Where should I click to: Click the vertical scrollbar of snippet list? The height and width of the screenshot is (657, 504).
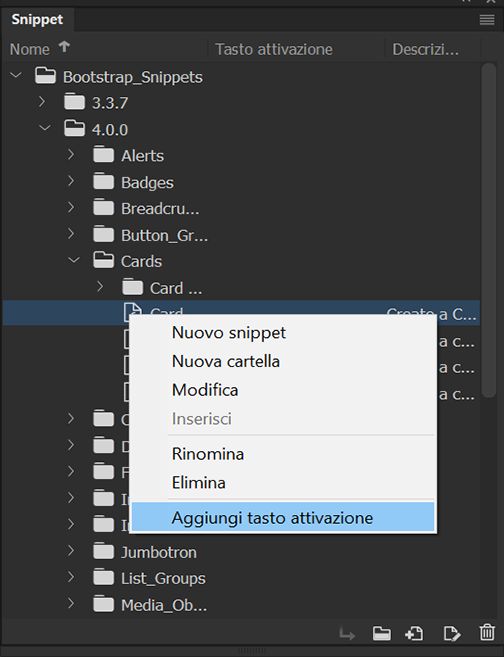(x=488, y=229)
